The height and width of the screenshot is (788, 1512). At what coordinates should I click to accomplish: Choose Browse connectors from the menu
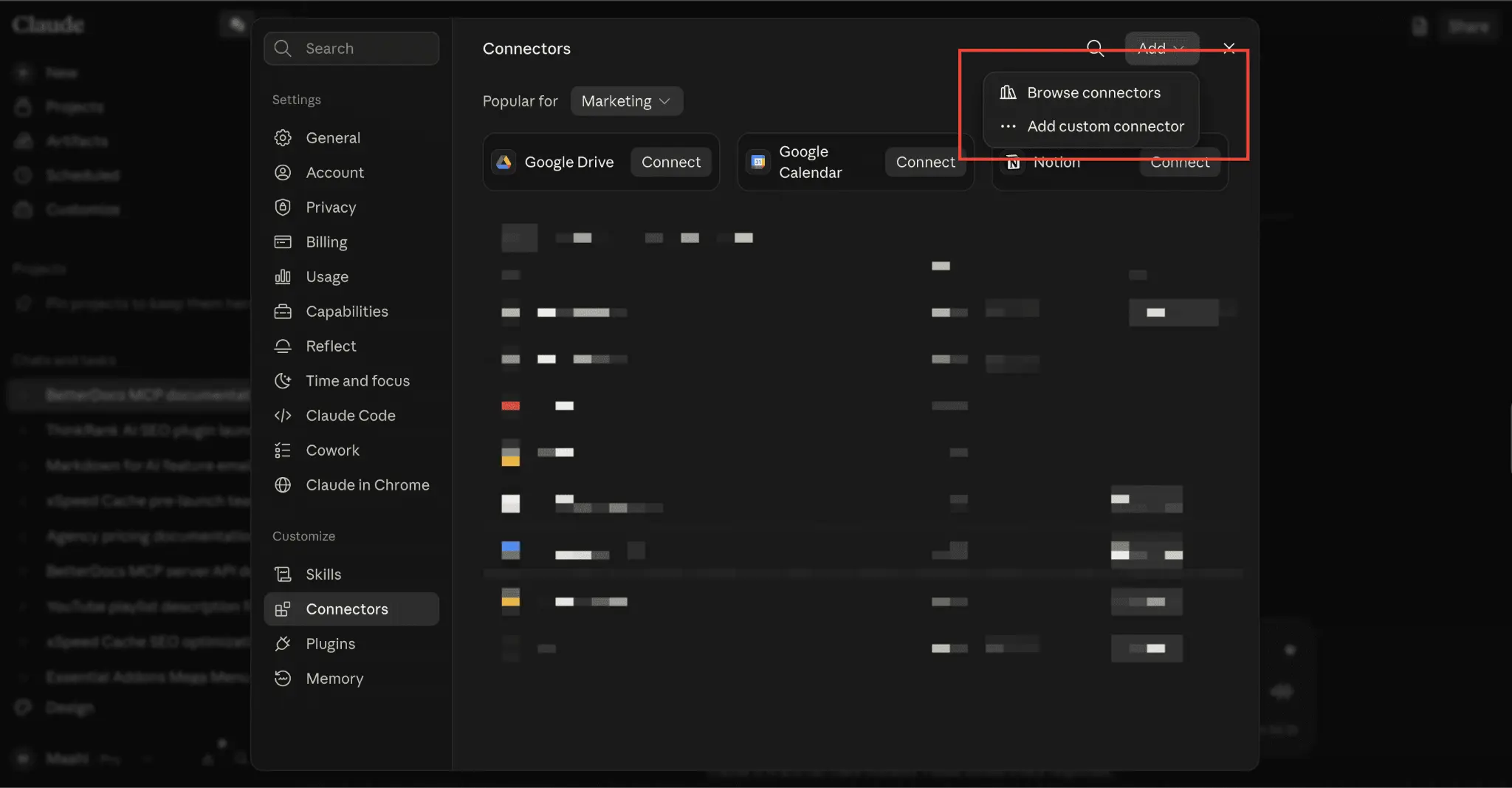click(x=1091, y=93)
